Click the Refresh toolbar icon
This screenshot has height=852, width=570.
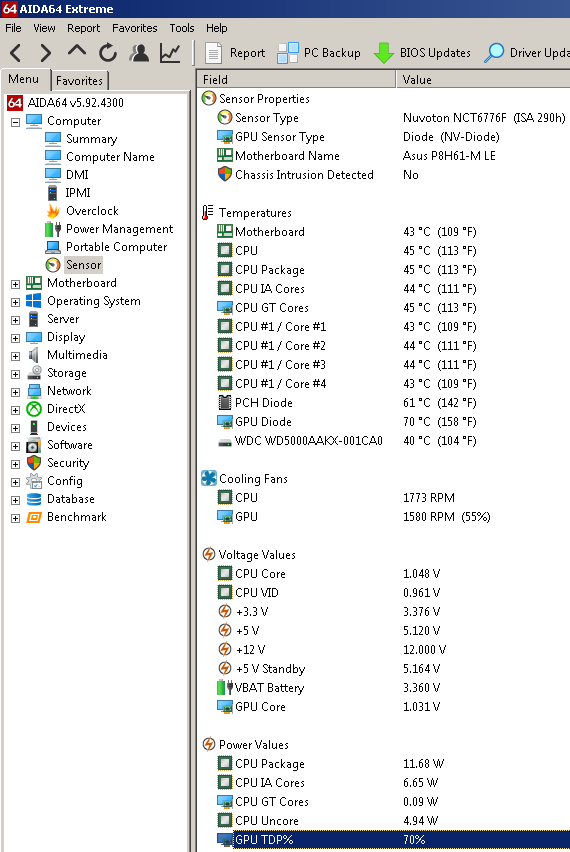pos(108,53)
